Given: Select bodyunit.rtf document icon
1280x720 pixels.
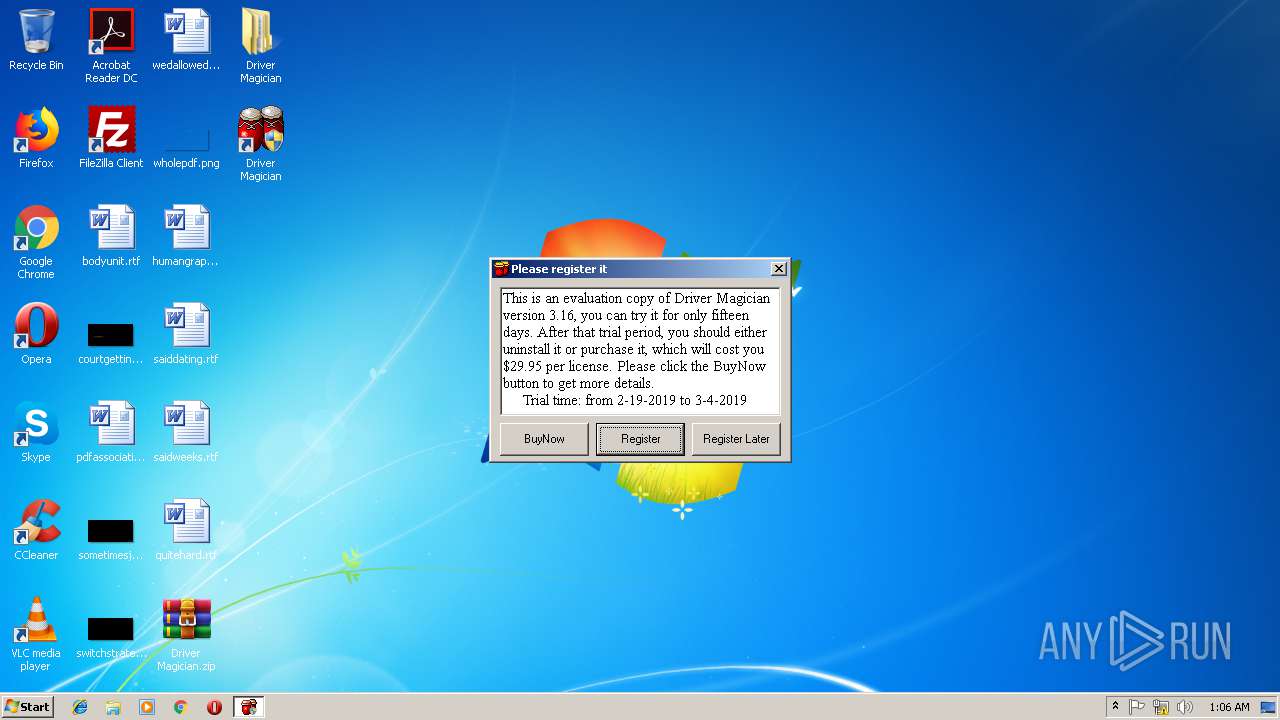Looking at the screenshot, I should click(111, 236).
